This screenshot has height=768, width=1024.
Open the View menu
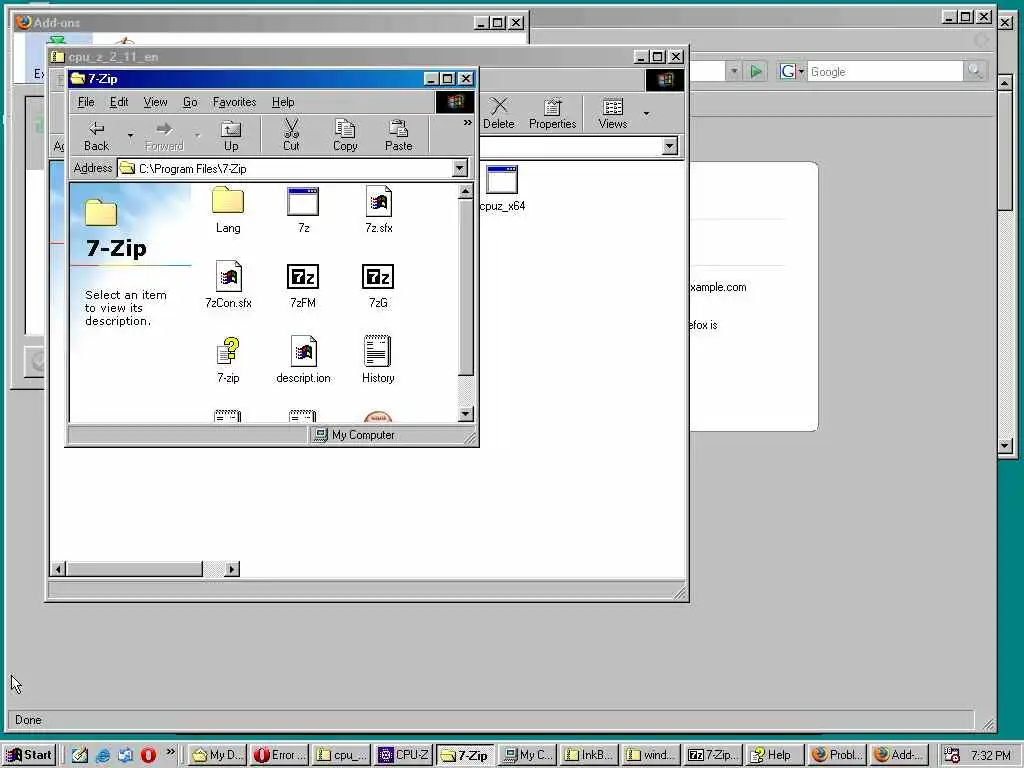(155, 102)
